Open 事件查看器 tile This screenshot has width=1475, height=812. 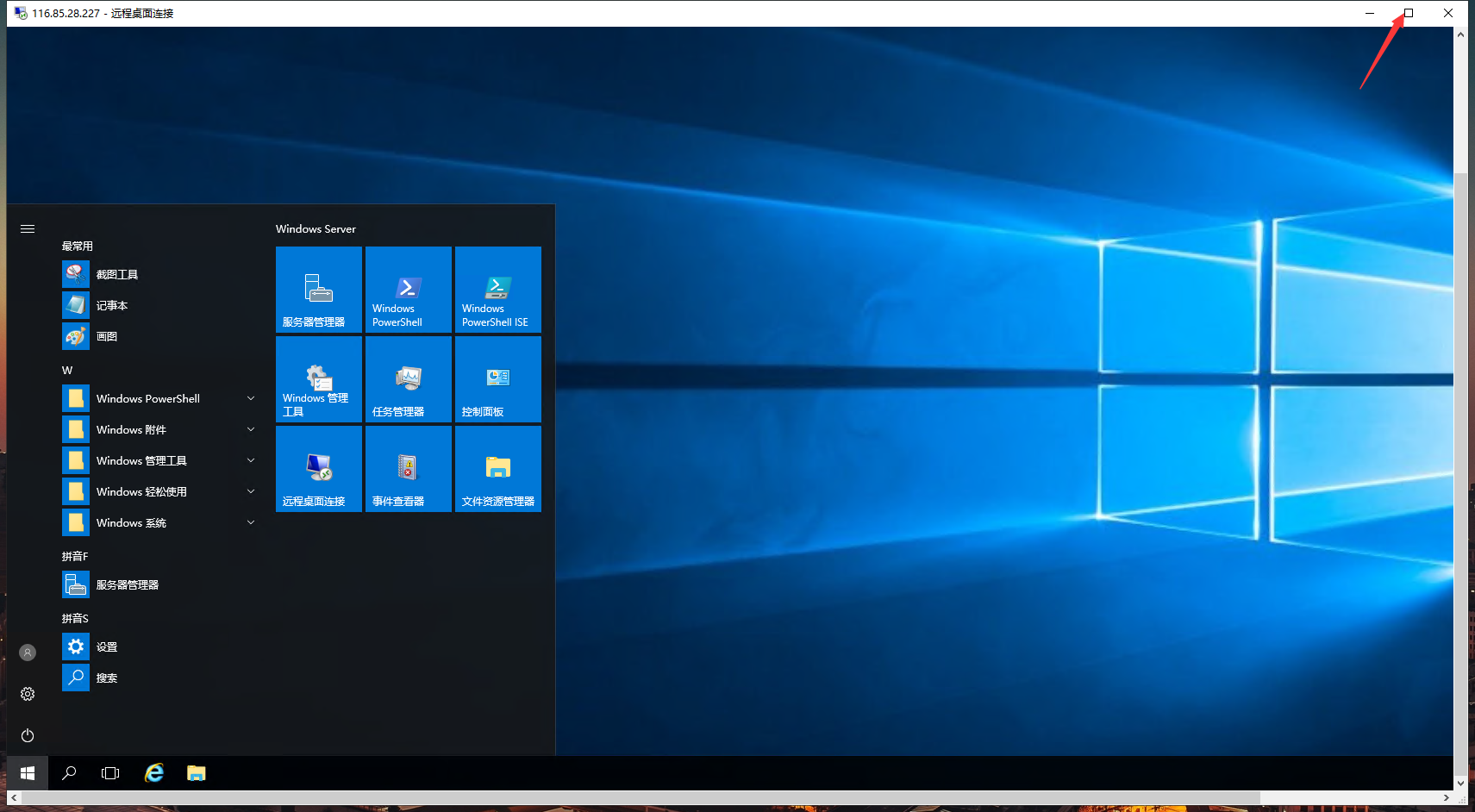[409, 469]
